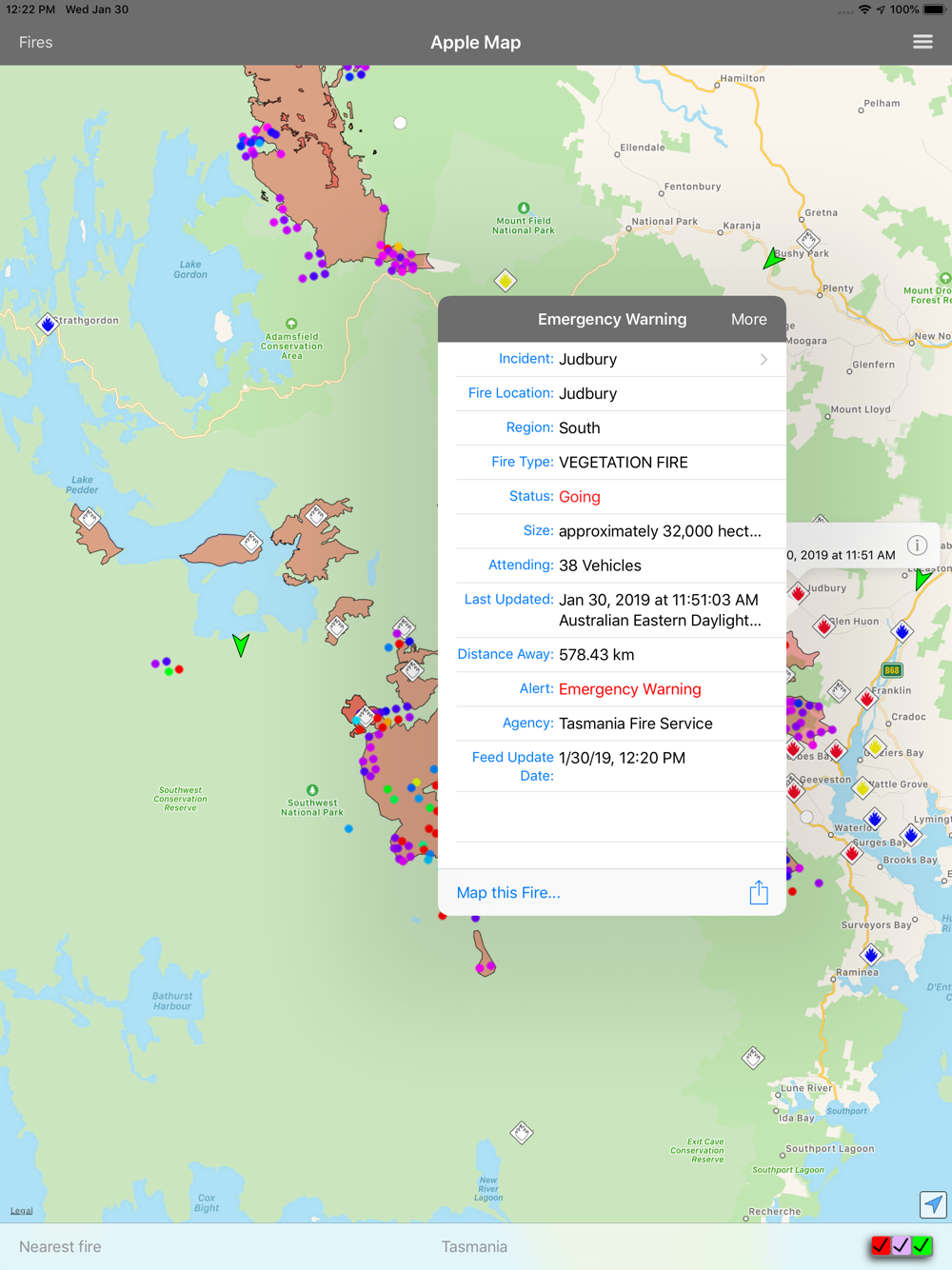Select the red fire marker at Glen Huon
Image resolution: width=952 pixels, height=1270 pixels.
(x=824, y=625)
